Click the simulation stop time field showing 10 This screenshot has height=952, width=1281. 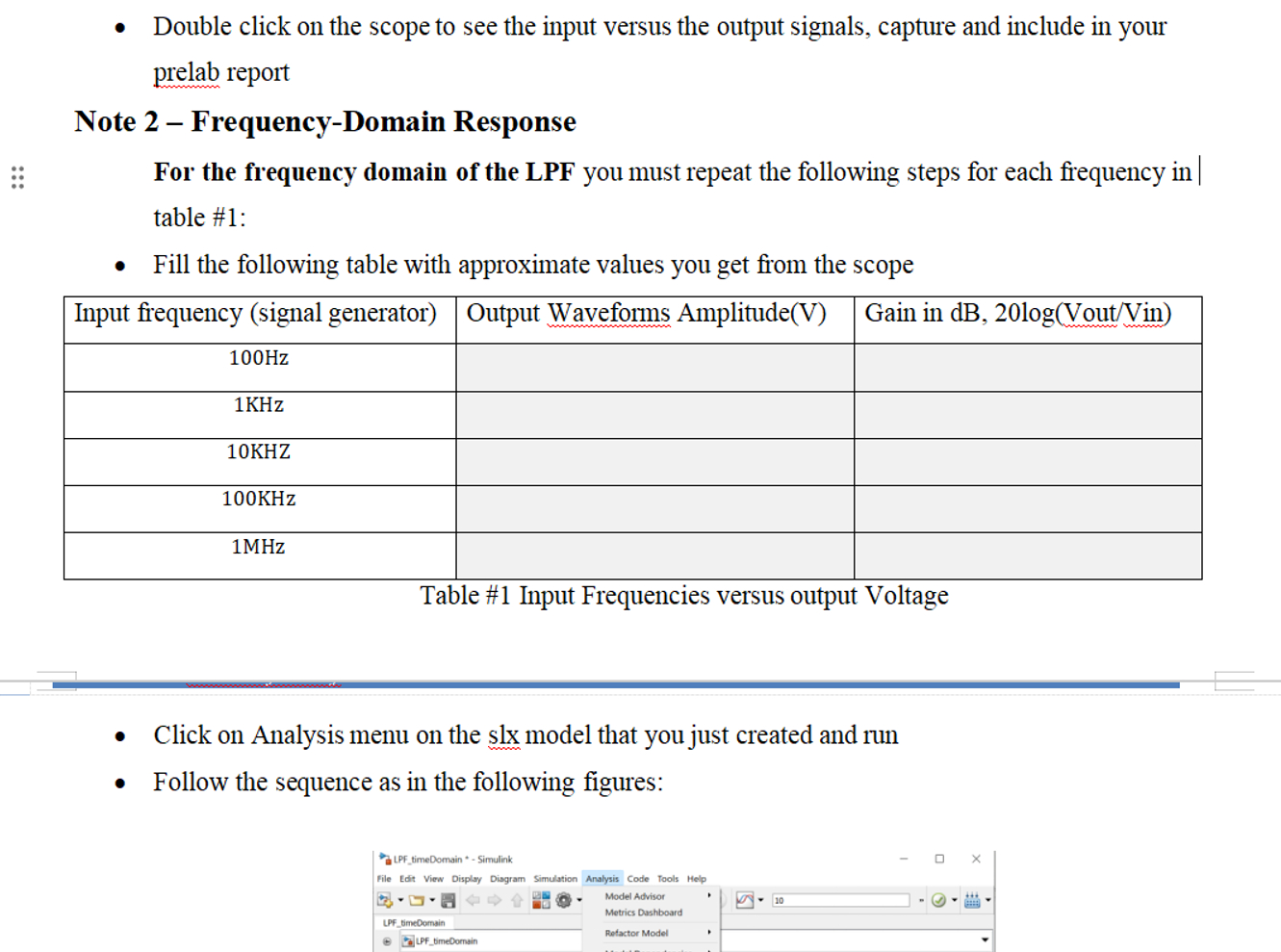tap(841, 900)
